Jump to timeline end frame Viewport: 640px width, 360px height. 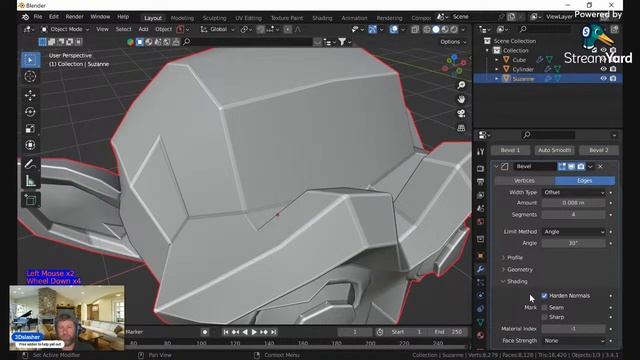273,332
